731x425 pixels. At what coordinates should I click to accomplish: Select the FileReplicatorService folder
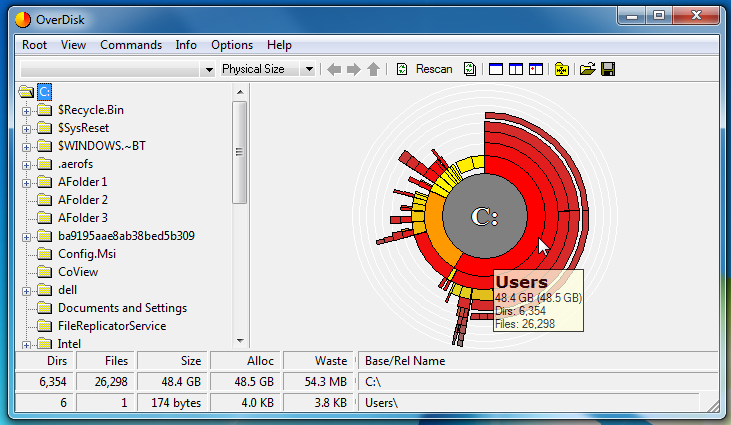tap(112, 326)
